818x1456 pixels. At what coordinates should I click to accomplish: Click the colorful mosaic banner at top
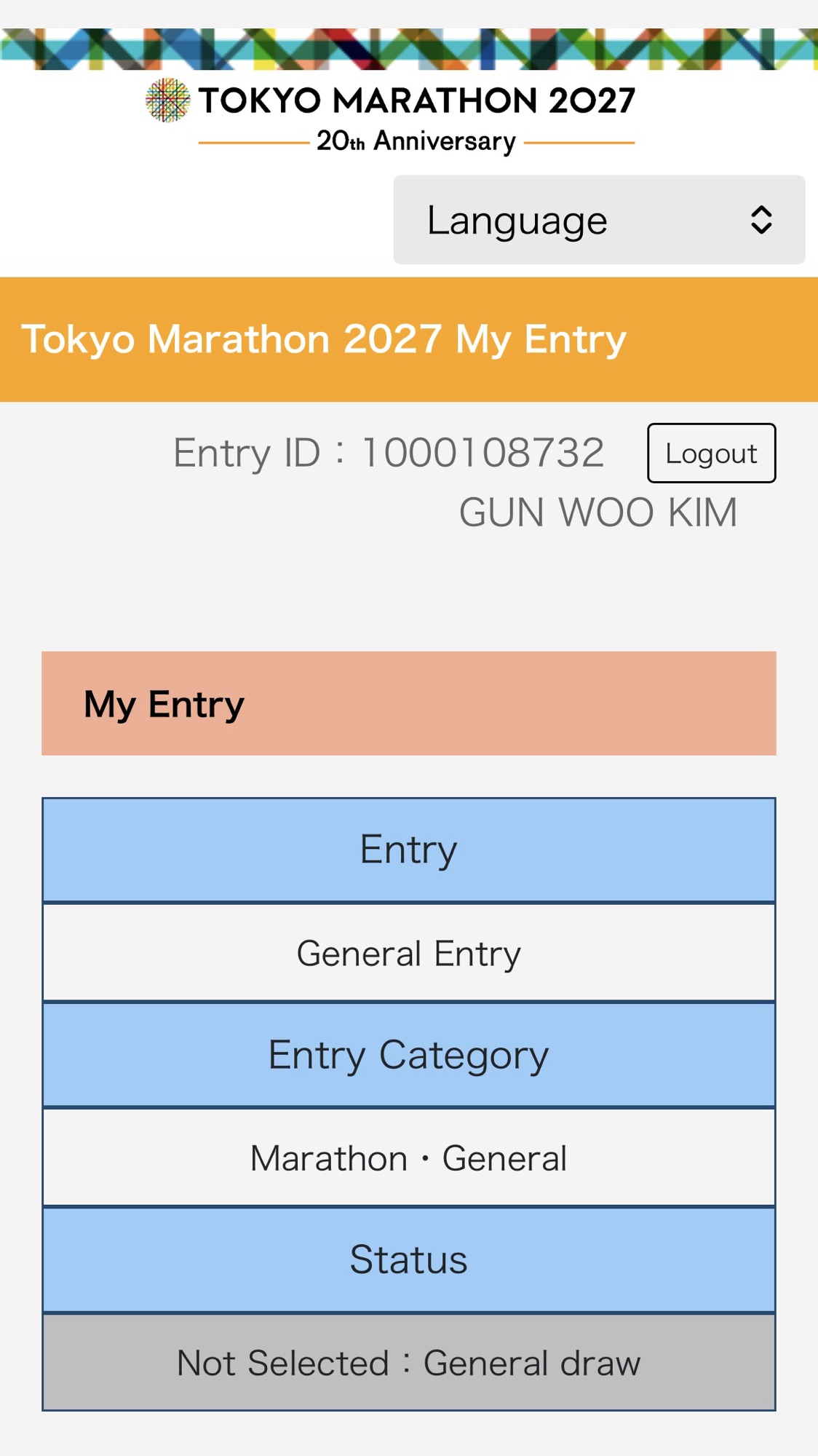click(x=409, y=49)
